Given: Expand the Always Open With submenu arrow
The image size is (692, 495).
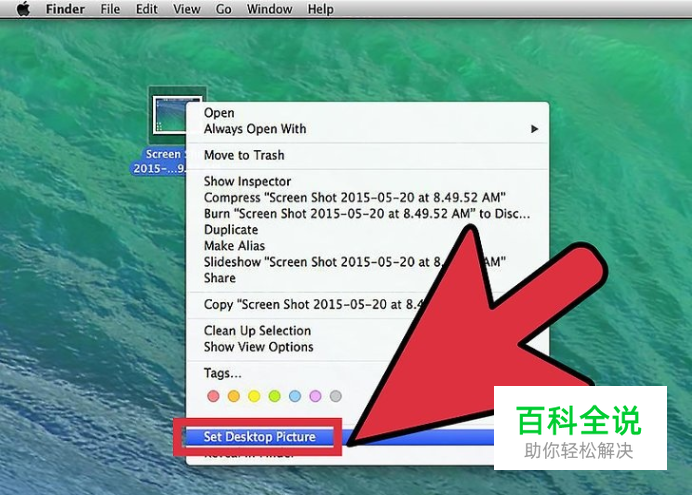Looking at the screenshot, I should click(x=534, y=129).
